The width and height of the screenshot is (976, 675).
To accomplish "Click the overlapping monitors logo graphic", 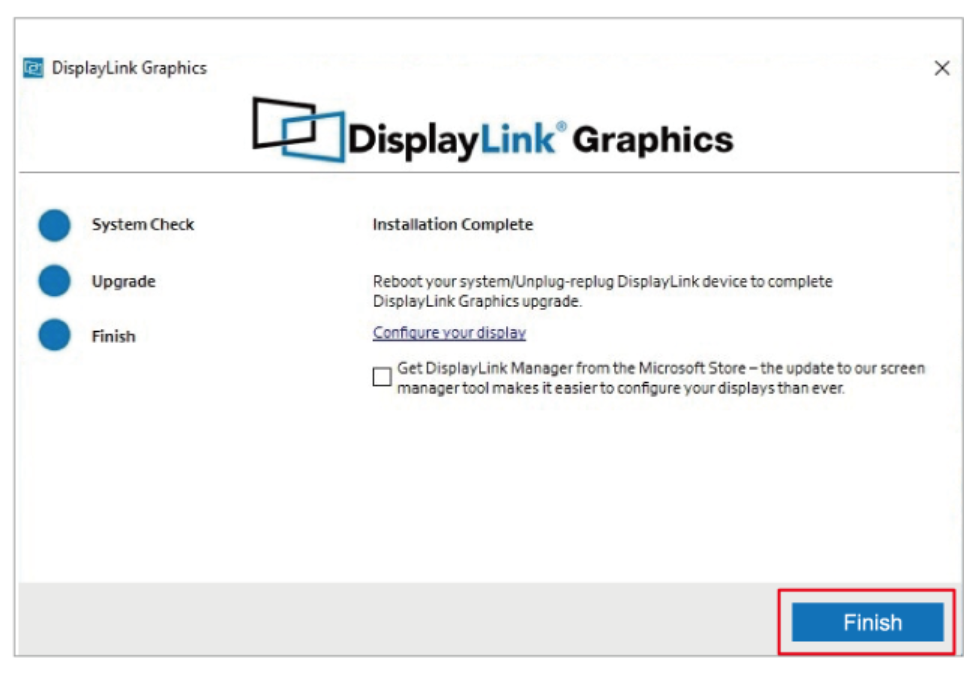I will pyautogui.click(x=297, y=128).
